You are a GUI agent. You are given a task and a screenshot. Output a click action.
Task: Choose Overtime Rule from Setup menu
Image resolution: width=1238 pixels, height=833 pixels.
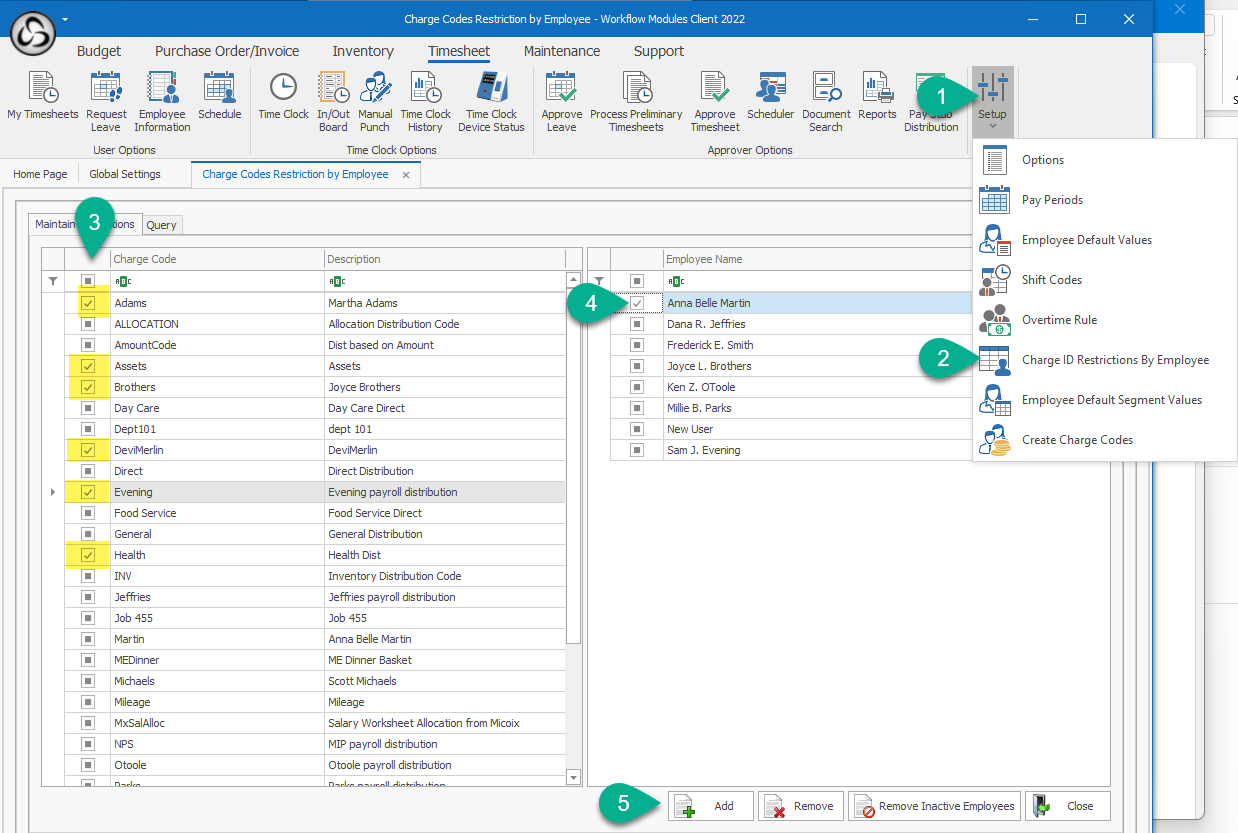[1059, 320]
